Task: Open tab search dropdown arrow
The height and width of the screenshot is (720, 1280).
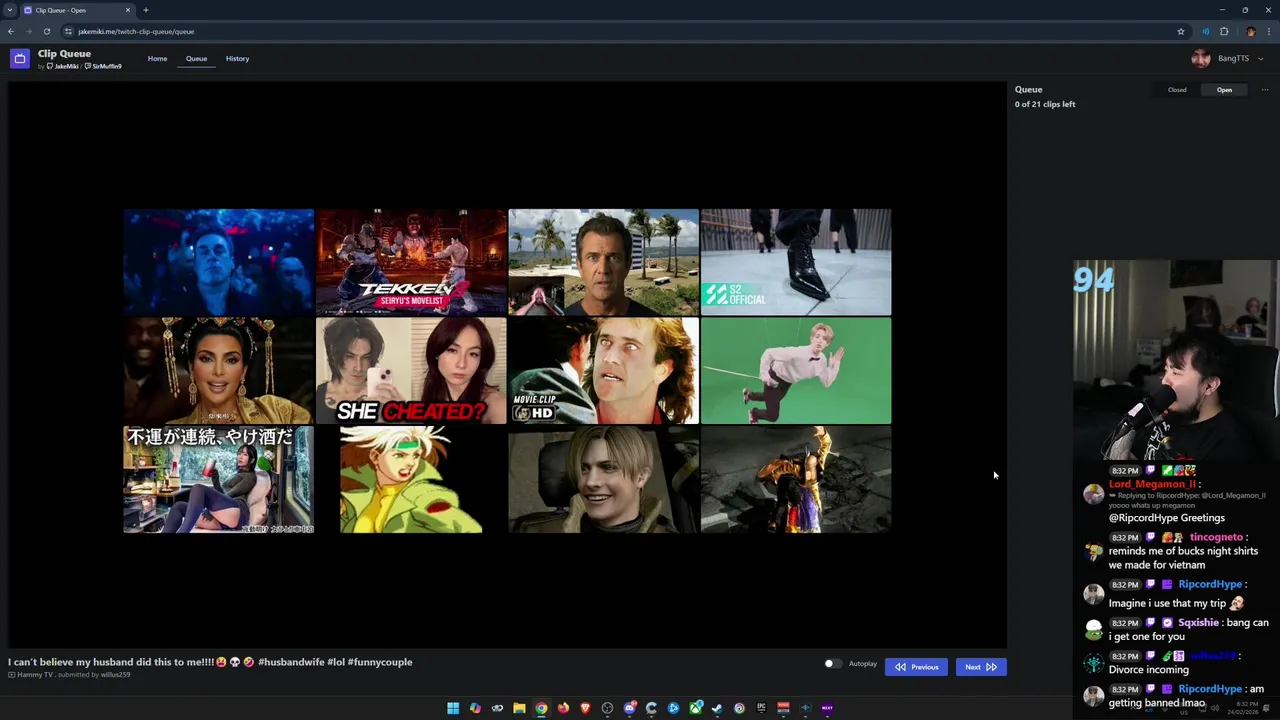Action: click(10, 10)
